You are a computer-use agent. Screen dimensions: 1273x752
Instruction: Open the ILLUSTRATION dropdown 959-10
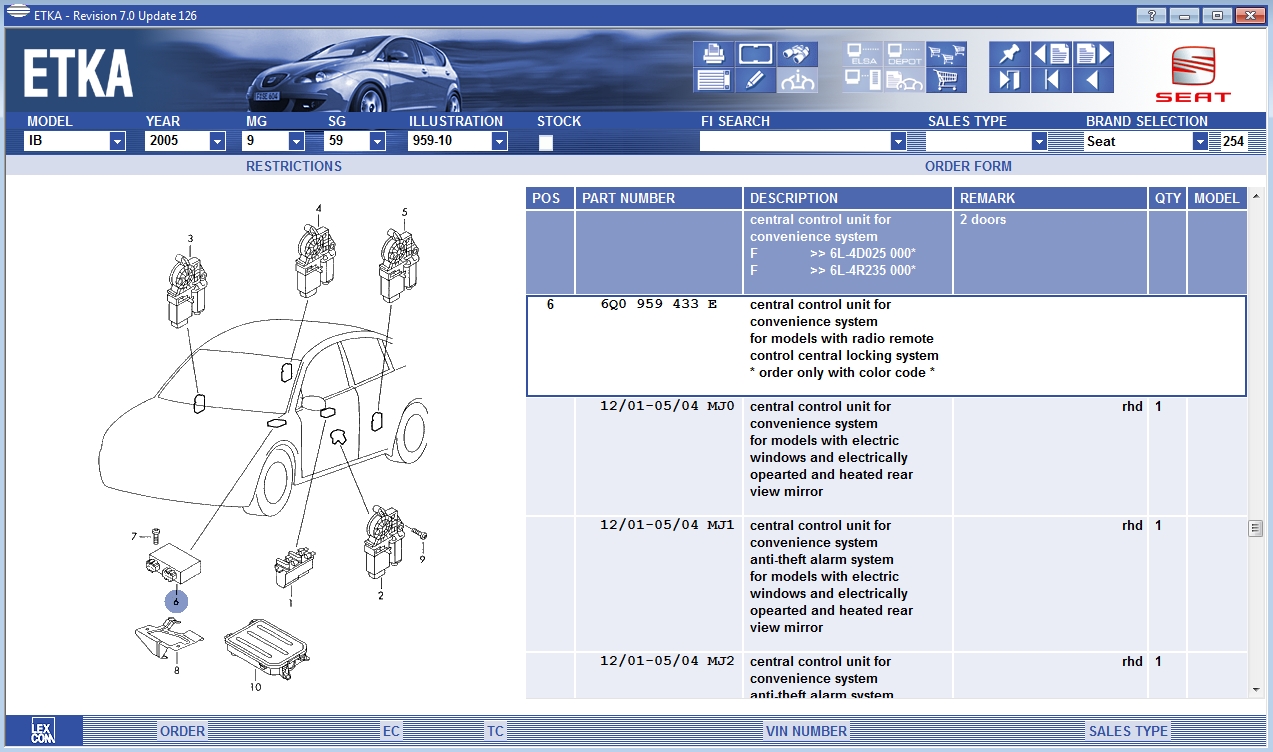(x=499, y=141)
